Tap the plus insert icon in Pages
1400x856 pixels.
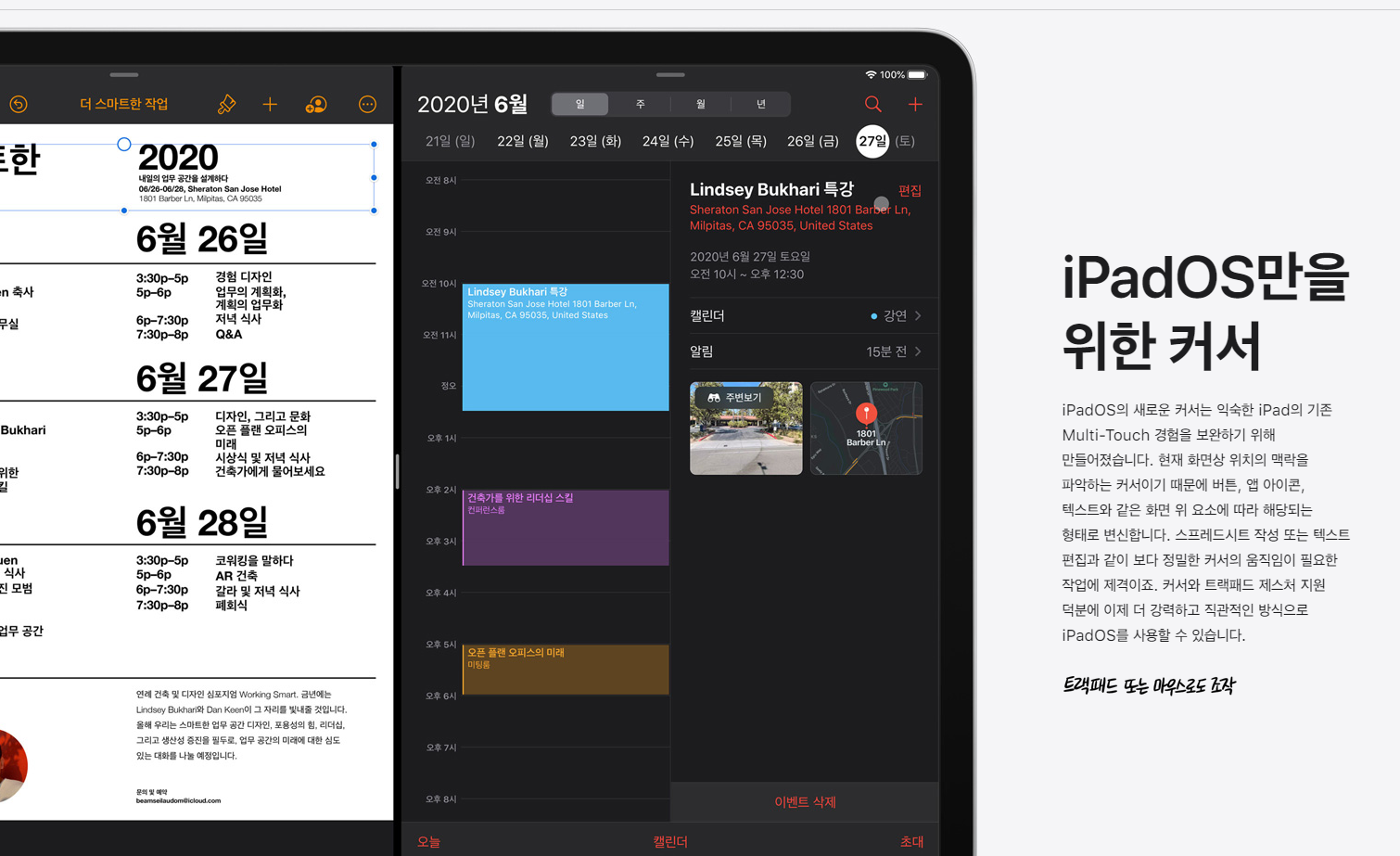270,105
